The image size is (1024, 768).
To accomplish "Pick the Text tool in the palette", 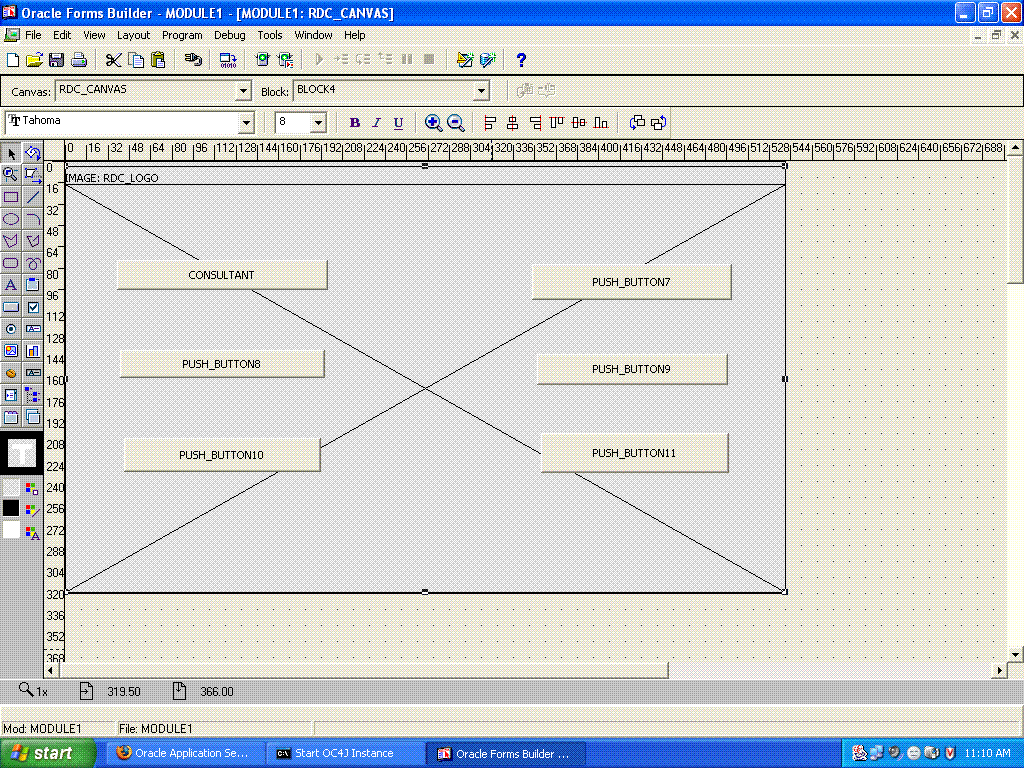I will 11,285.
